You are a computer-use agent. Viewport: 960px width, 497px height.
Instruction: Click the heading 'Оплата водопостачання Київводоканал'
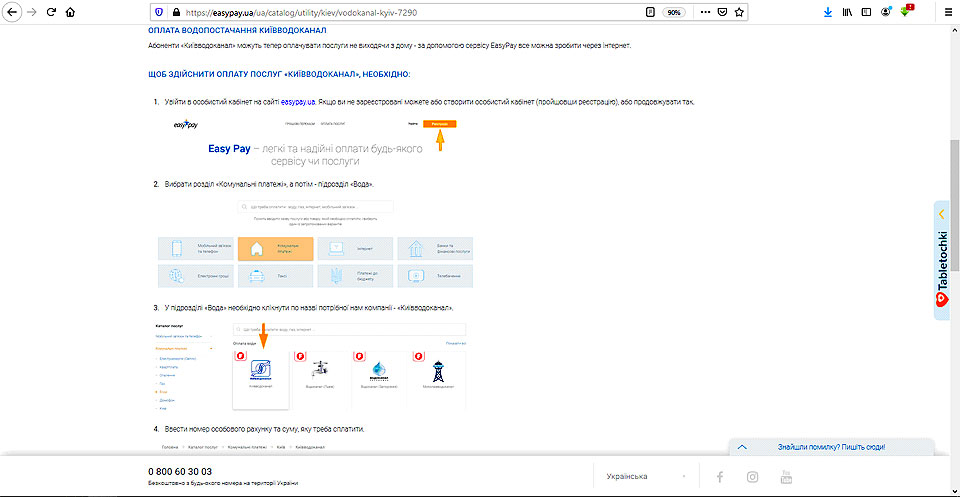pyautogui.click(x=237, y=30)
